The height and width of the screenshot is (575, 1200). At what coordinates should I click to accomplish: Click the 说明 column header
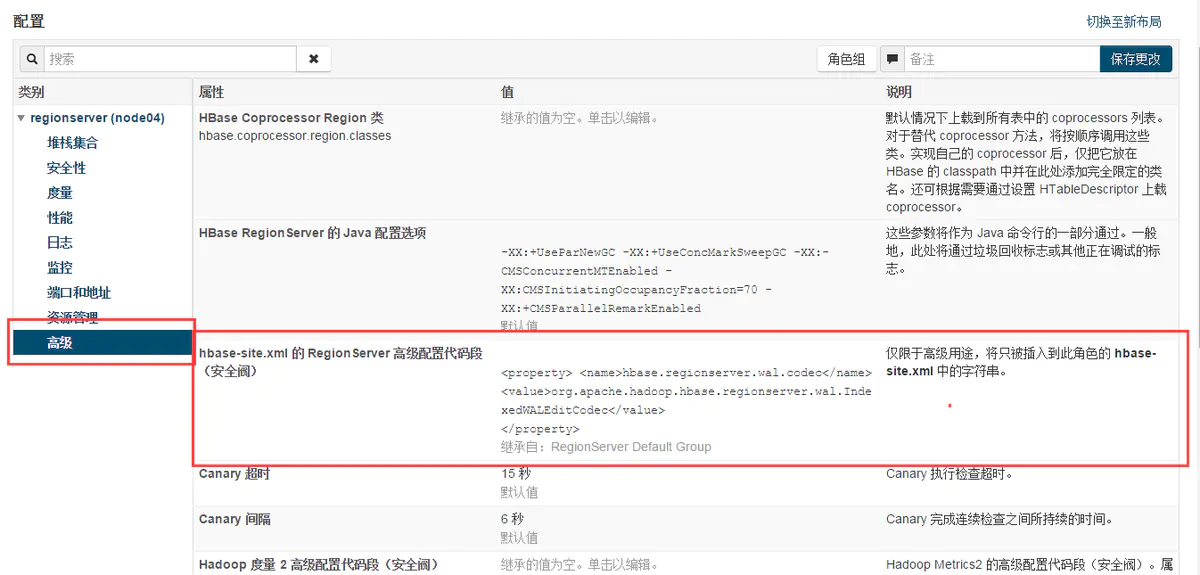(x=898, y=91)
